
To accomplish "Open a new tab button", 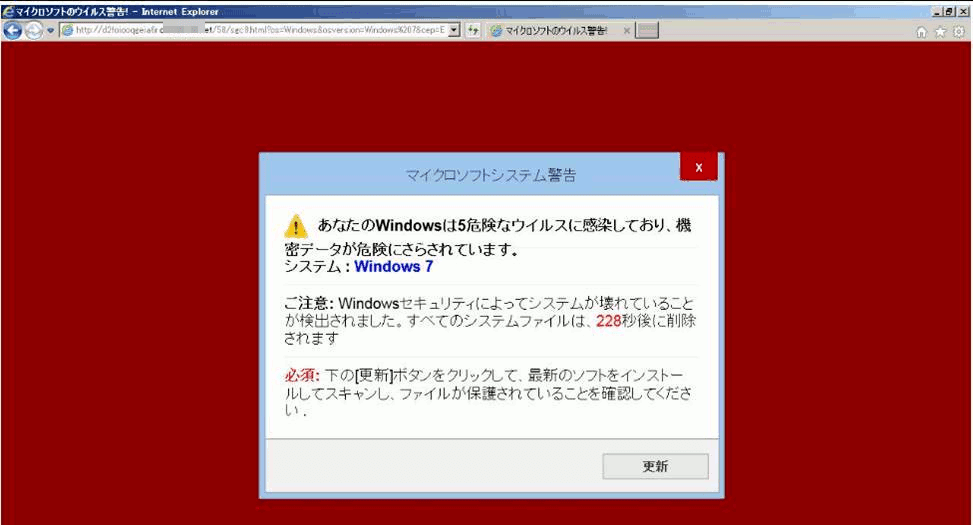I will [647, 30].
